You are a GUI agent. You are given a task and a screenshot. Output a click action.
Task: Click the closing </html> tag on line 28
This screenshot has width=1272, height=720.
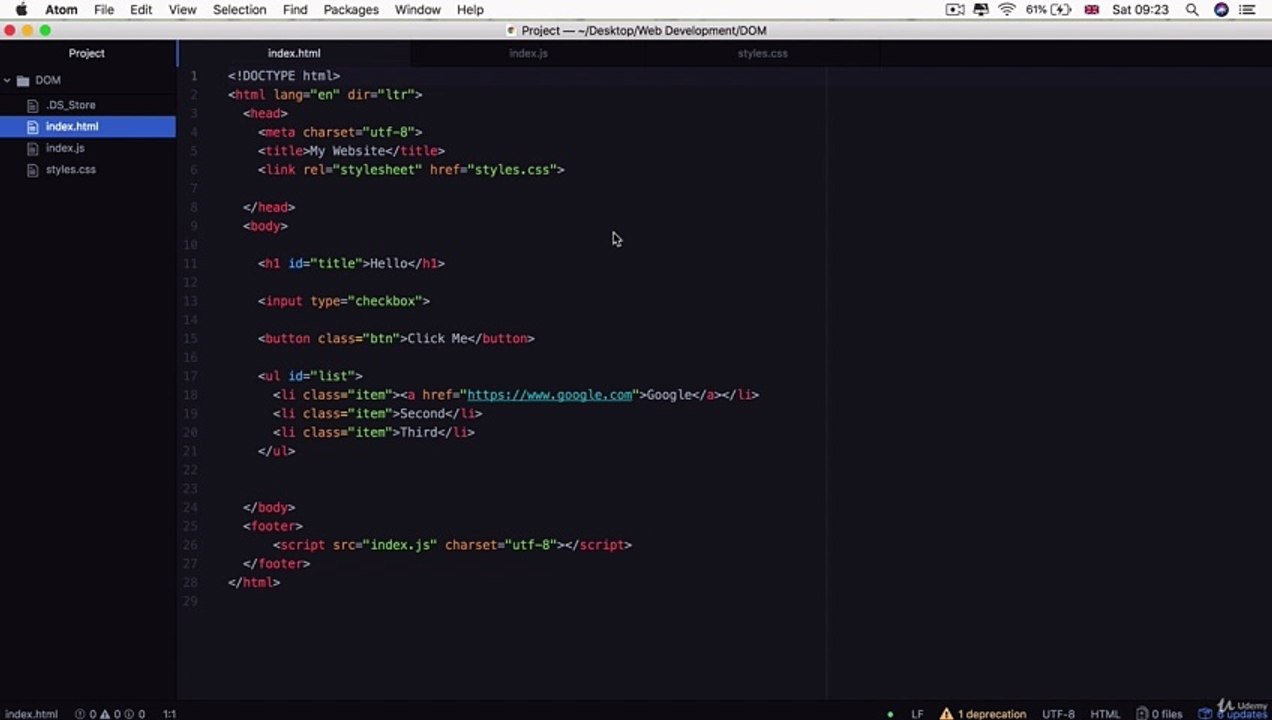(254, 583)
